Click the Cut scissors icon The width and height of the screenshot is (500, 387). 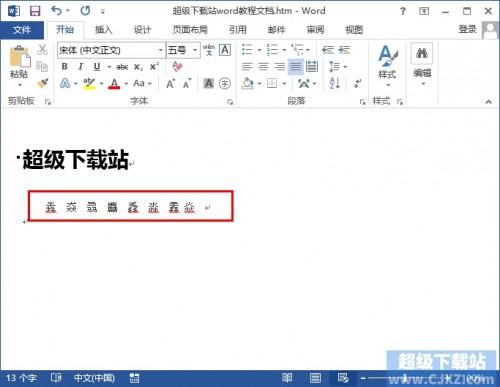click(x=42, y=50)
